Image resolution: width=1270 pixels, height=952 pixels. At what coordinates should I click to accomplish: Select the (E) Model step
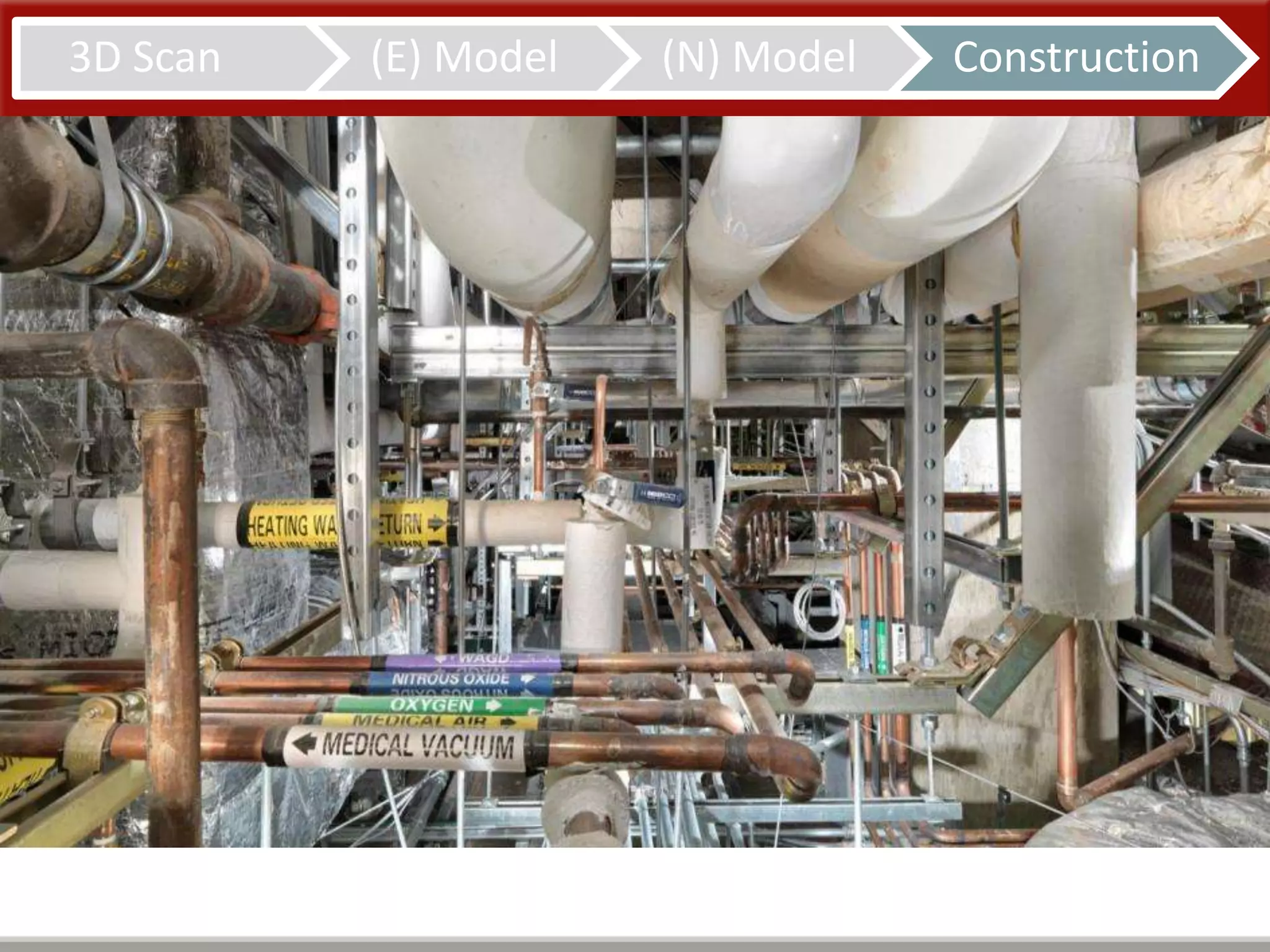[x=464, y=58]
